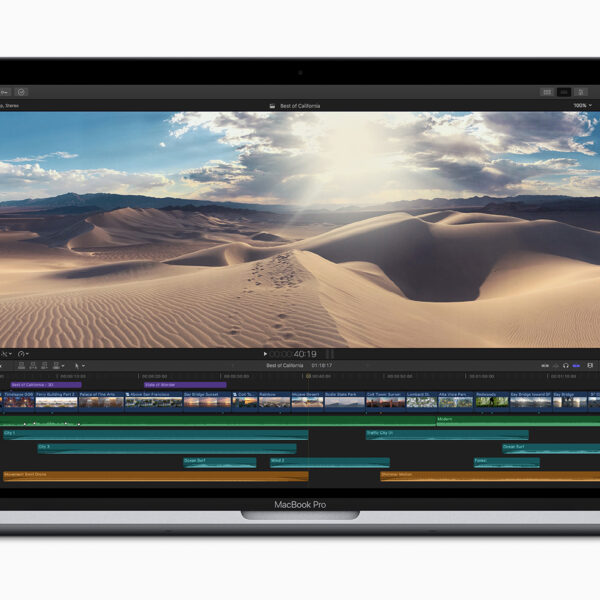Select the Coit Tower short clip
600x600 pixels.
(245, 402)
